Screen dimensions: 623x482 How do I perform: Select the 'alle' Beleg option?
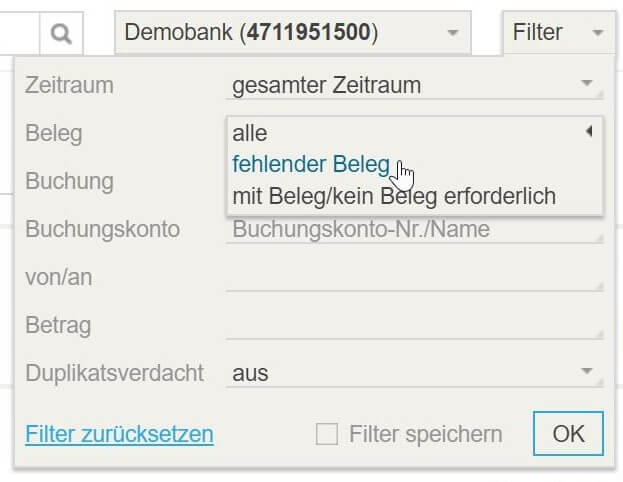point(250,133)
